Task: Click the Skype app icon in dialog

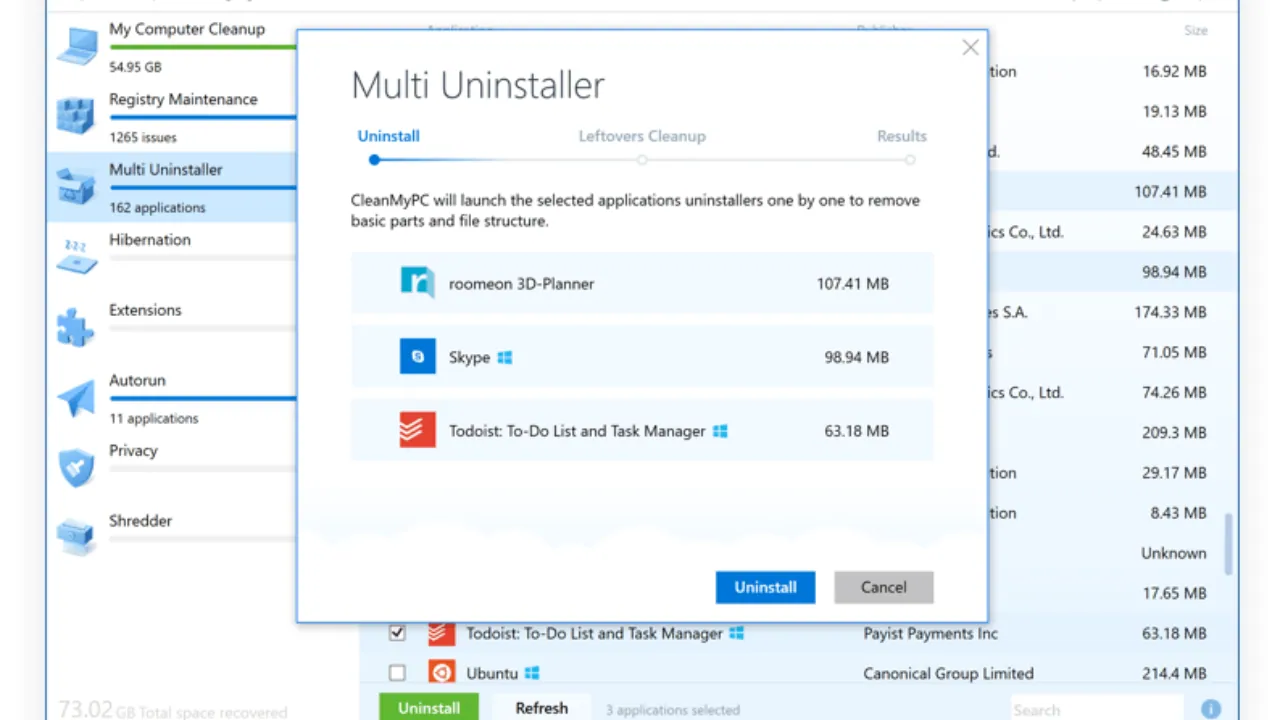Action: pos(417,356)
